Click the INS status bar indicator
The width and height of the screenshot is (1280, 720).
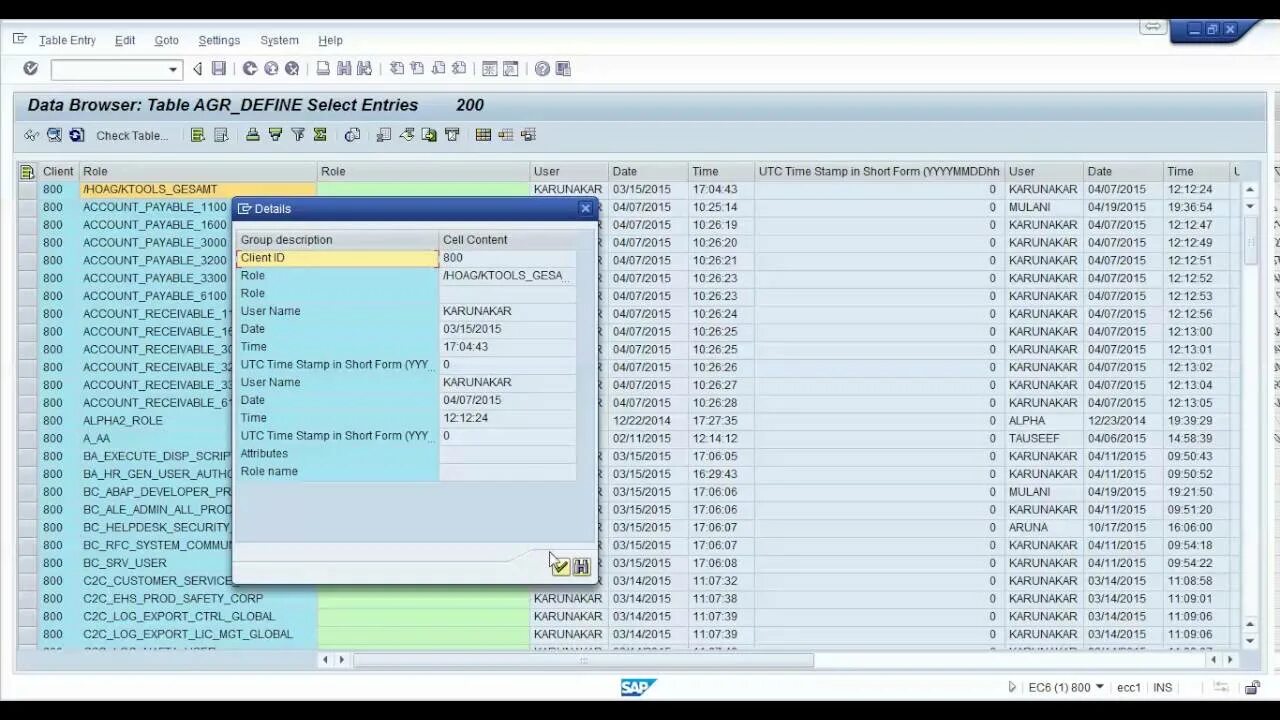pyautogui.click(x=1163, y=688)
